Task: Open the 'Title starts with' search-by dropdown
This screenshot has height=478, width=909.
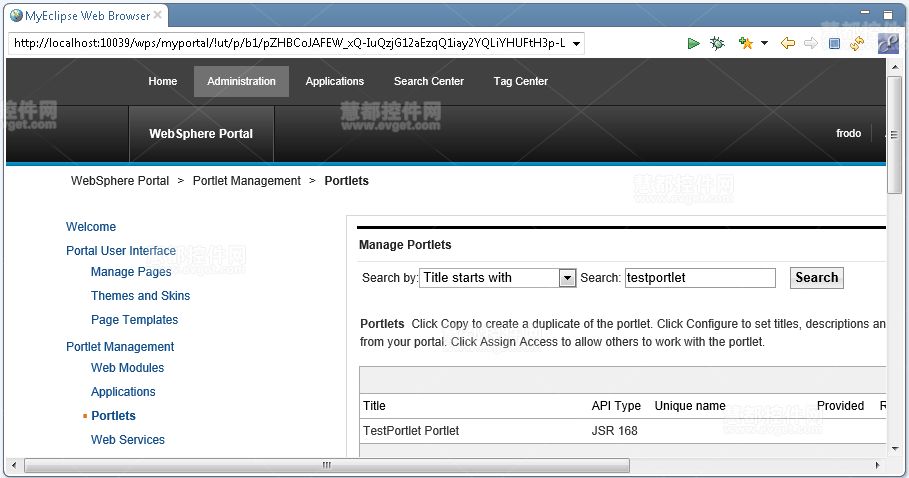Action: tap(497, 278)
